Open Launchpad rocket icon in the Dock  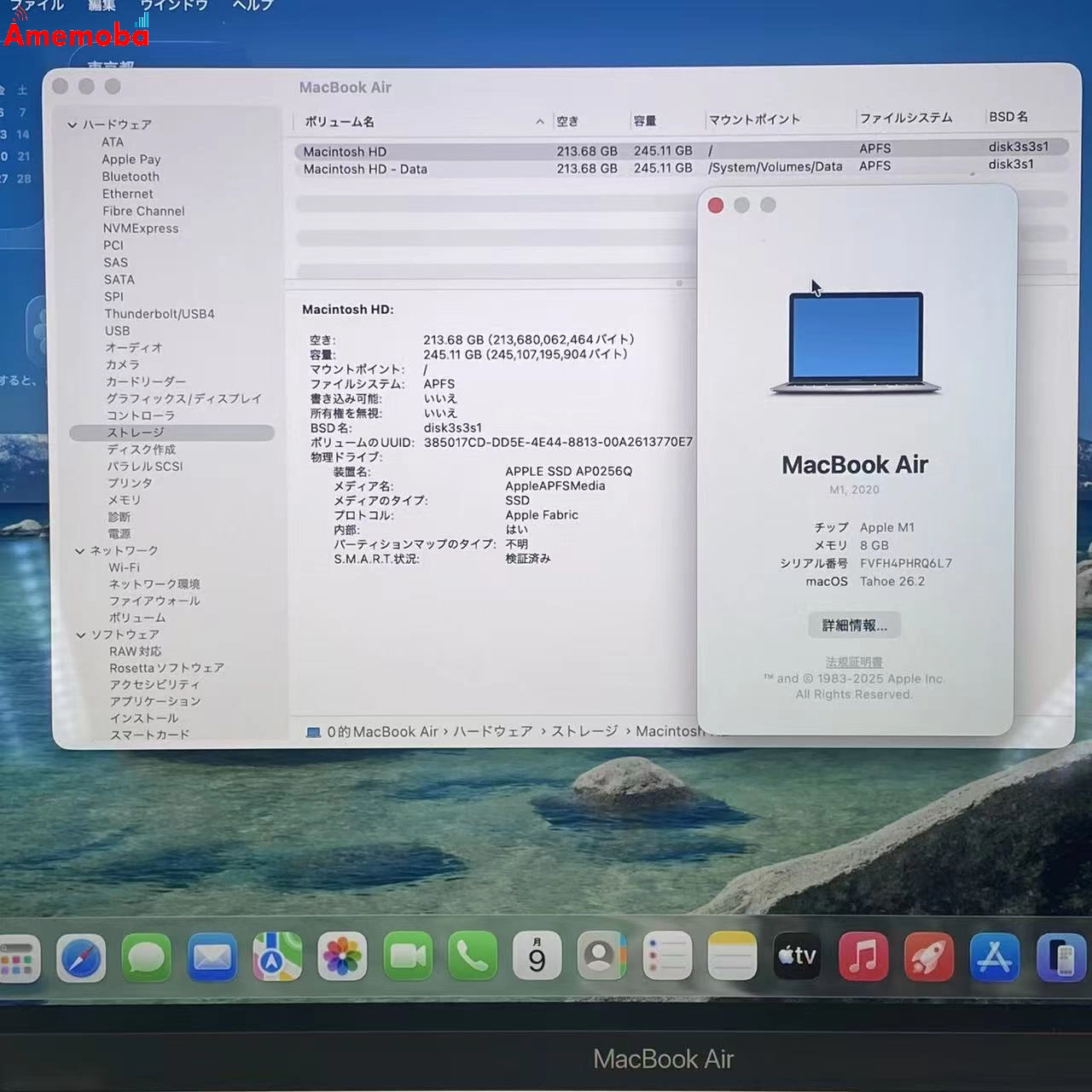[x=928, y=957]
